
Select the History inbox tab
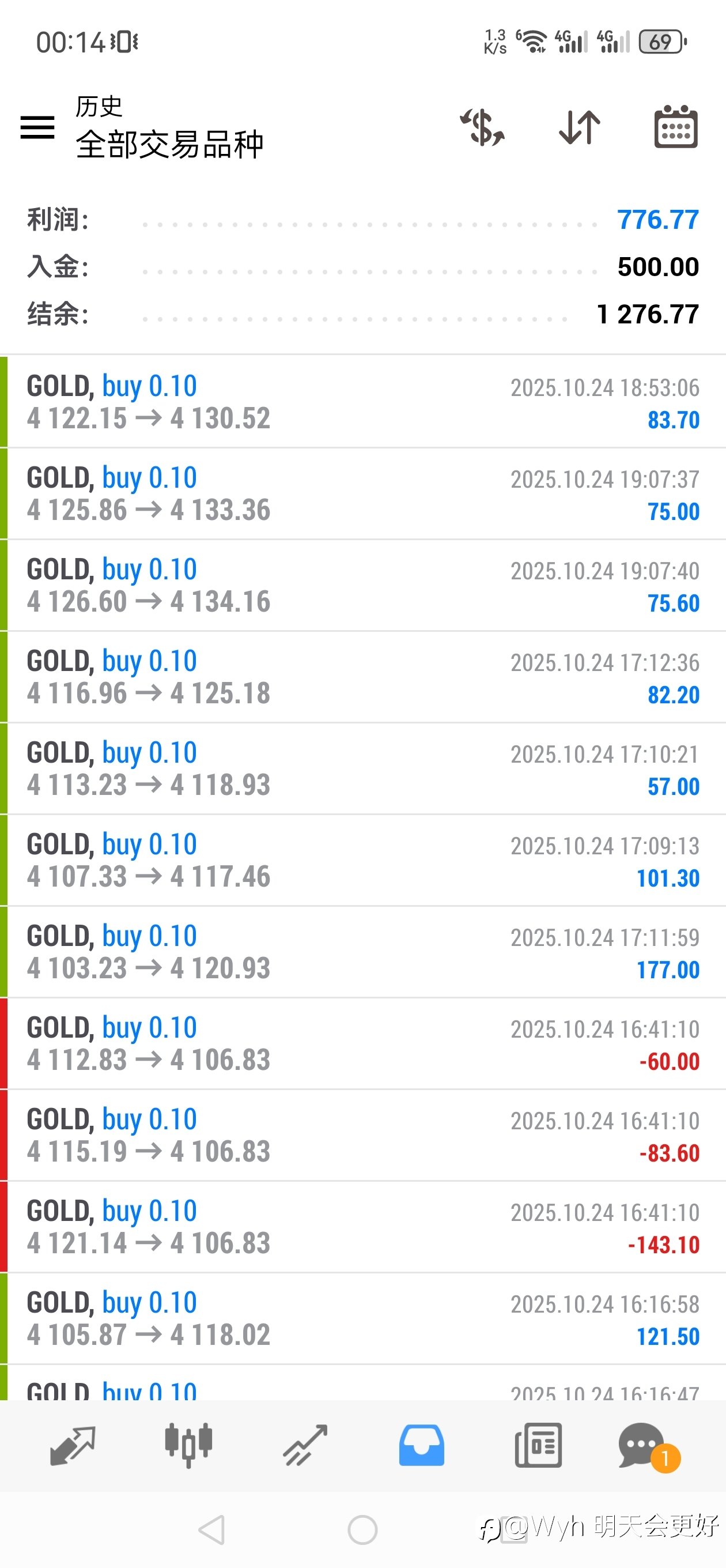(x=422, y=1445)
